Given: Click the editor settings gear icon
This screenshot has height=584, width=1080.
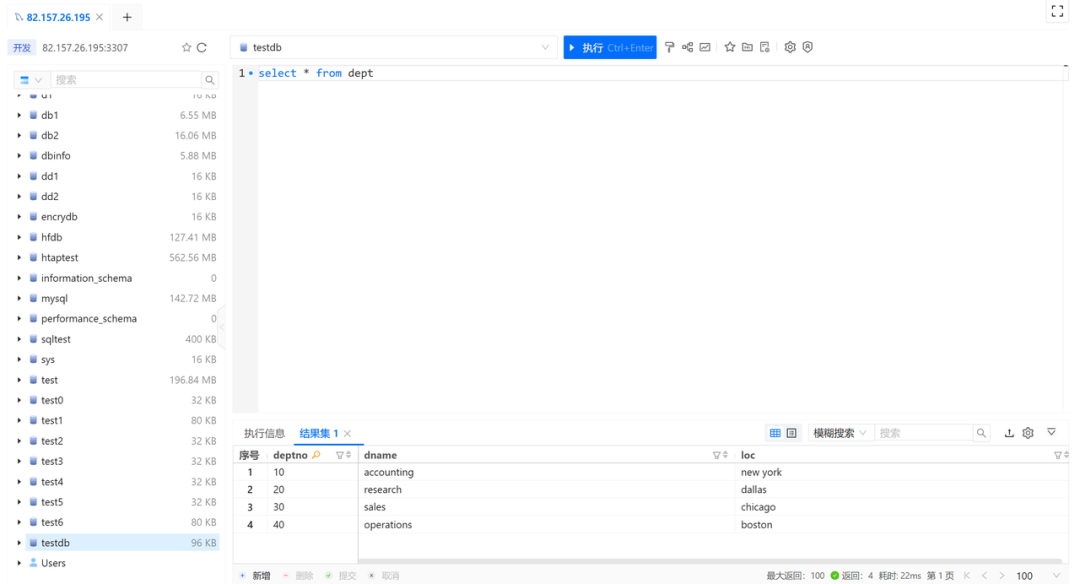Looking at the screenshot, I should click(x=790, y=47).
